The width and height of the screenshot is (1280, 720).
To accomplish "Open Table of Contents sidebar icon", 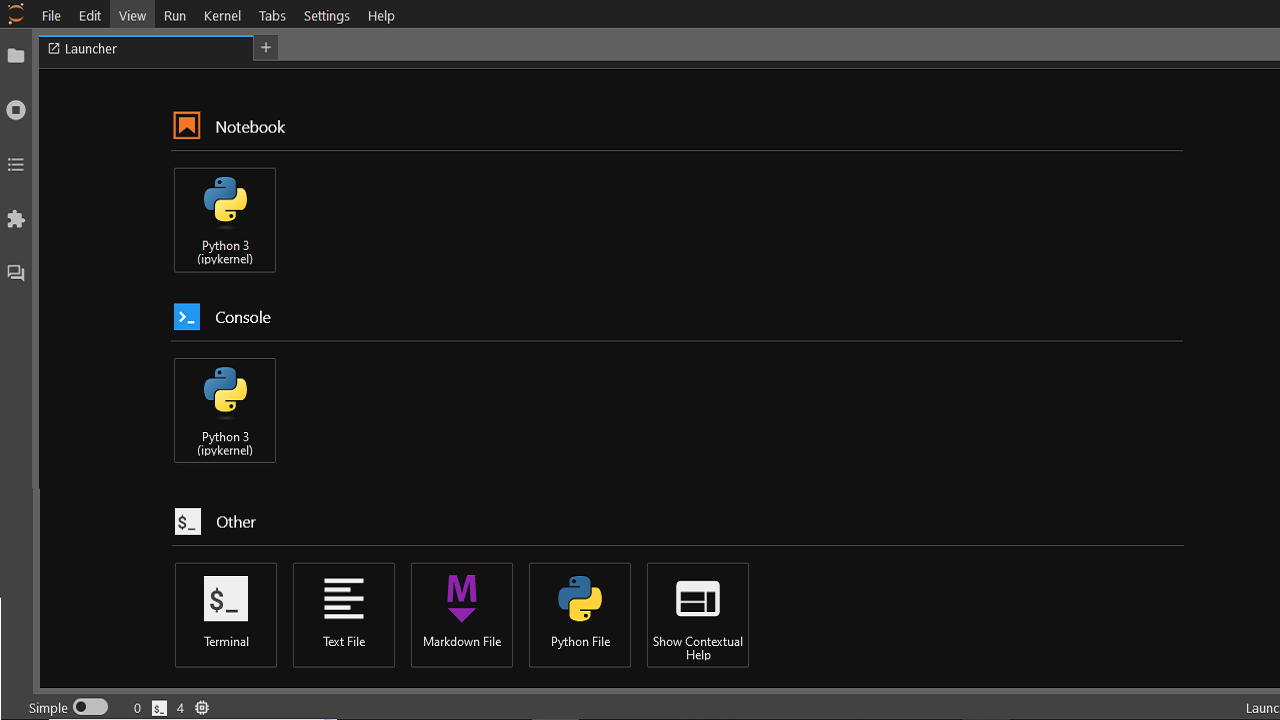I will click(x=16, y=165).
